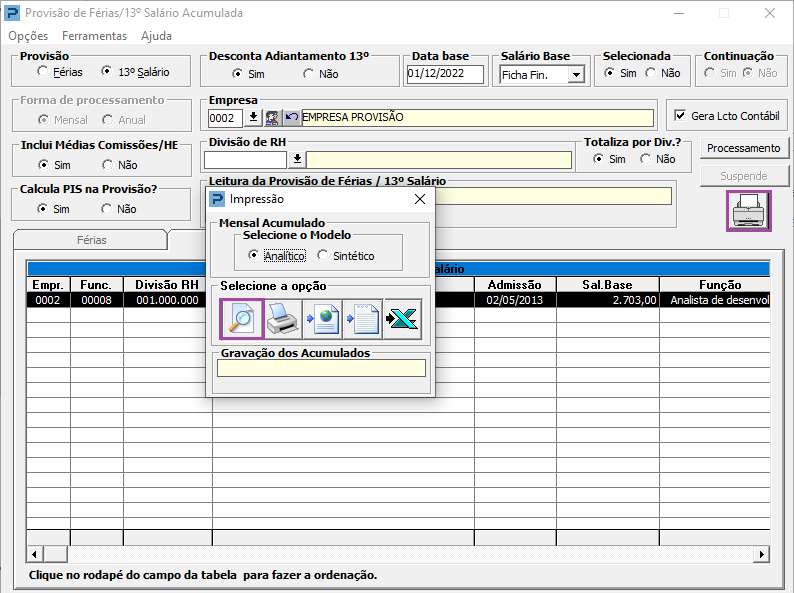Open Salário Base dropdown
Screen dimensions: 794x593
(x=576, y=75)
